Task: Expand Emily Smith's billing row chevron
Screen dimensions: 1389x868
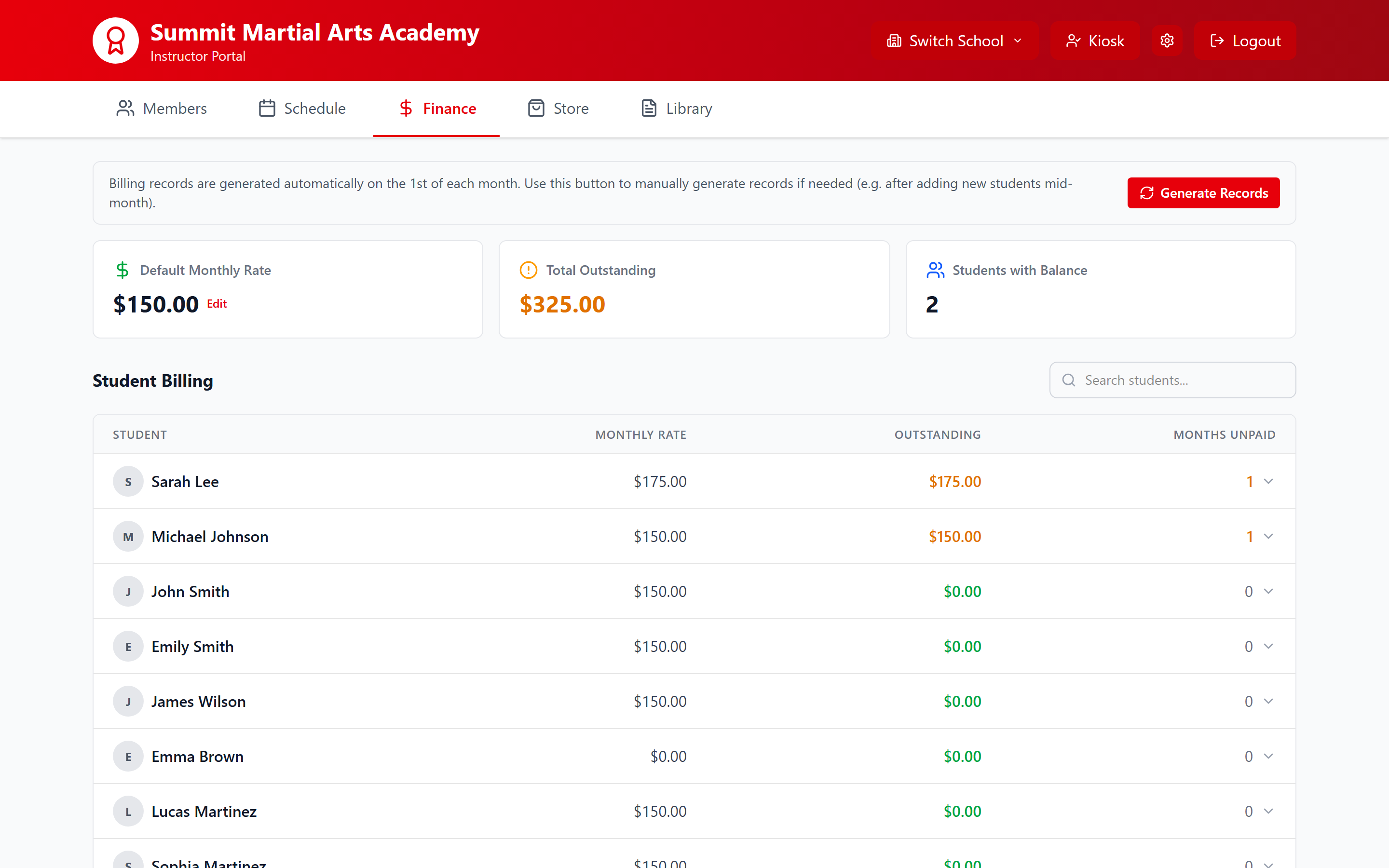Action: point(1268,646)
